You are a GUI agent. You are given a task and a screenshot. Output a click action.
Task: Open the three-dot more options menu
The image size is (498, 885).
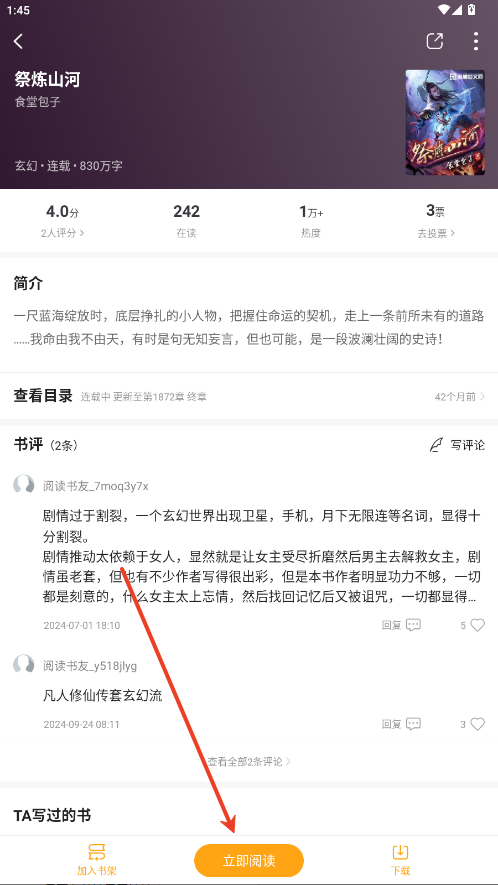click(476, 41)
